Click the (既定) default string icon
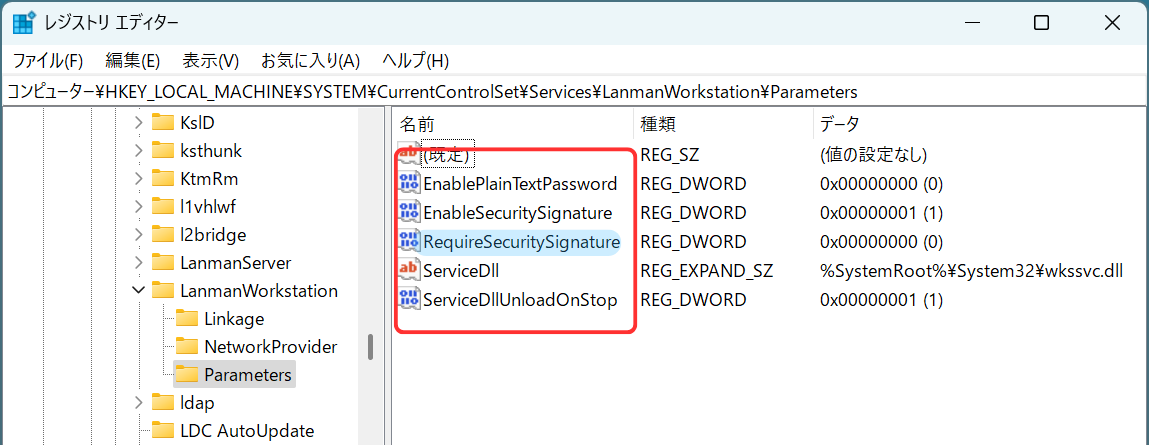The height and width of the screenshot is (445, 1149). (409, 155)
